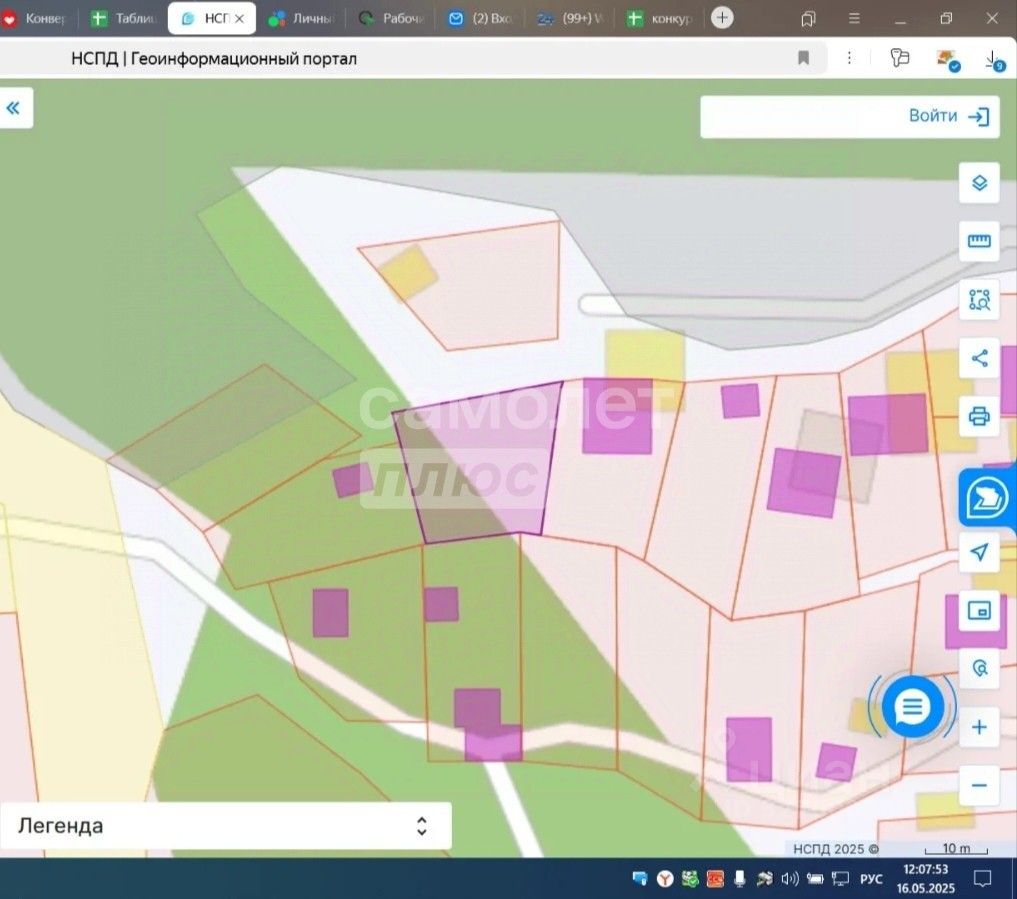The image size is (1017, 899).
Task: Collapse the sidebar with double-chevron button
Action: [x=14, y=108]
